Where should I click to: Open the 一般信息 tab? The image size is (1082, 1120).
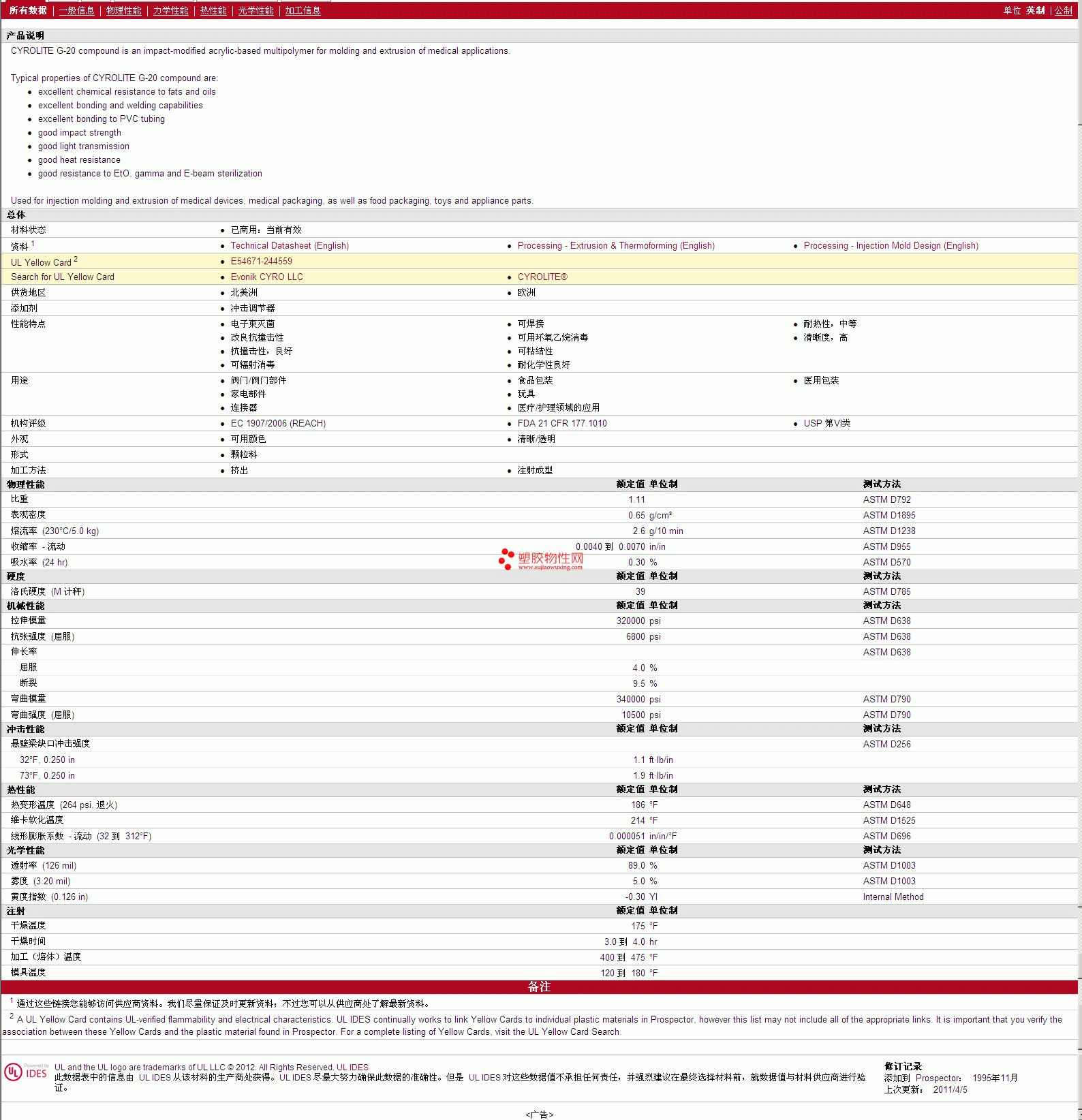point(76,10)
